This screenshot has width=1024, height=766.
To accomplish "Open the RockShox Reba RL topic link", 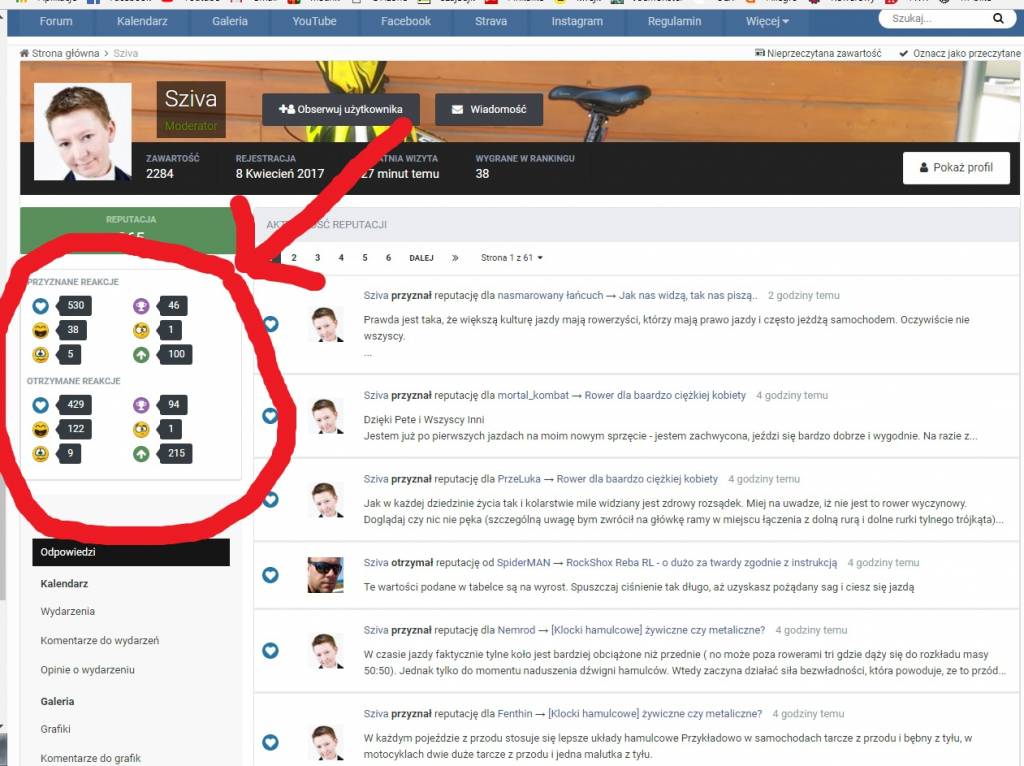I will tap(701, 562).
